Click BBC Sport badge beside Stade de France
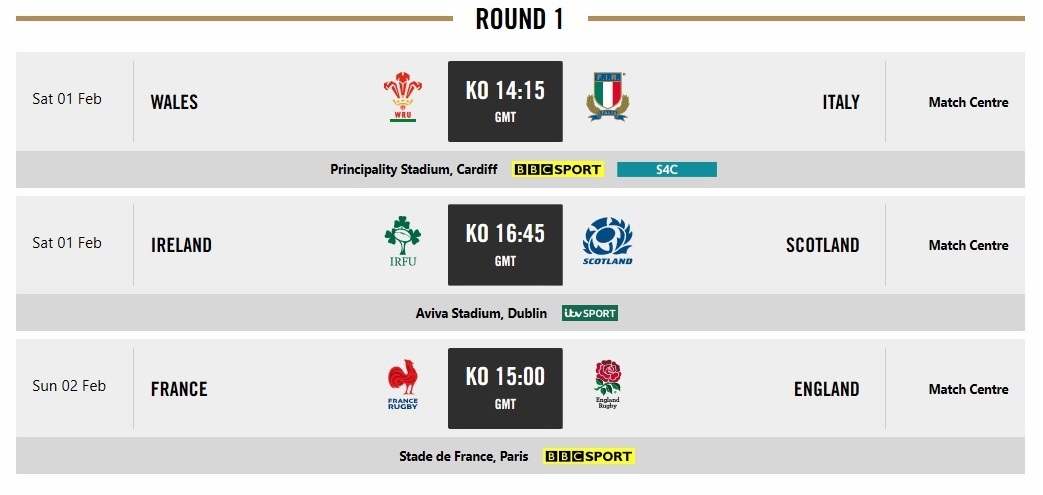 tap(589, 456)
